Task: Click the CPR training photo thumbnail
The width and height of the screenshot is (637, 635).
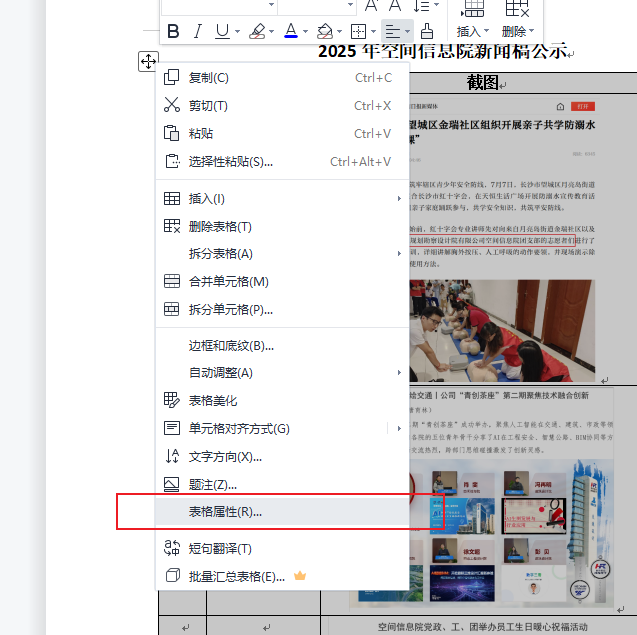Action: pos(502,330)
